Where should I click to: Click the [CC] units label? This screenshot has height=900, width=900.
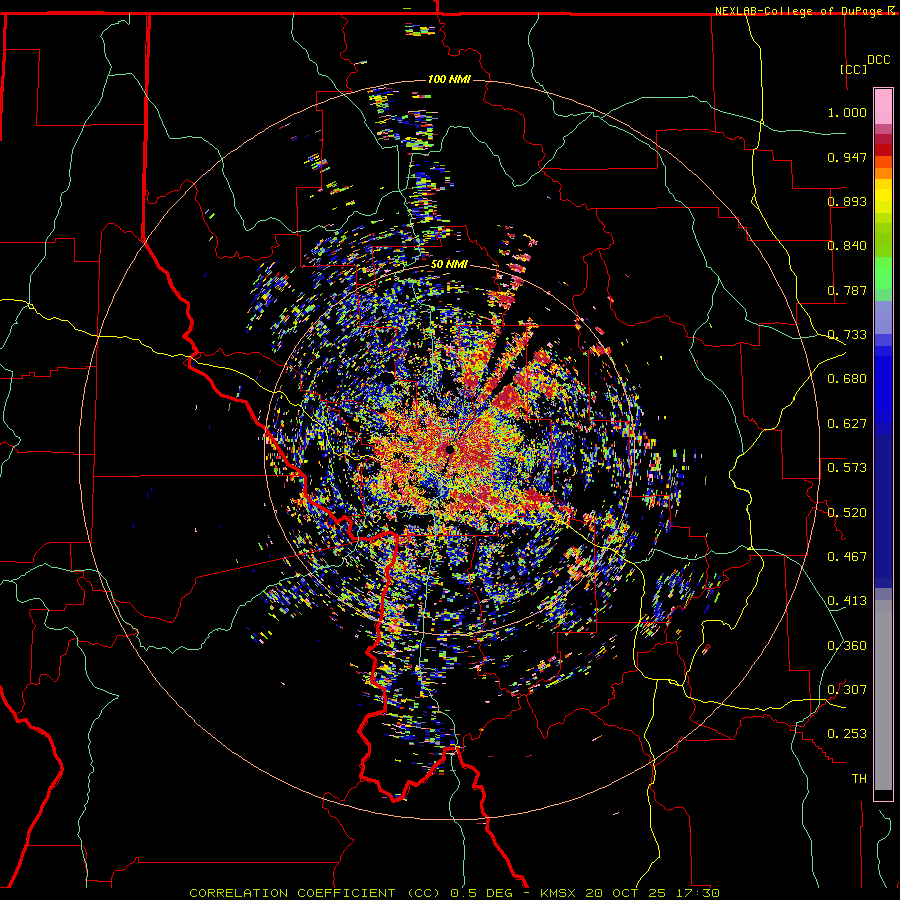(x=853, y=69)
